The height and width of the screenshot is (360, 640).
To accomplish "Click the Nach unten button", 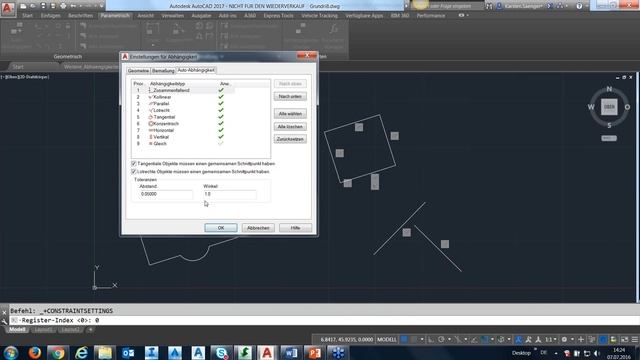I will pyautogui.click(x=290, y=96).
